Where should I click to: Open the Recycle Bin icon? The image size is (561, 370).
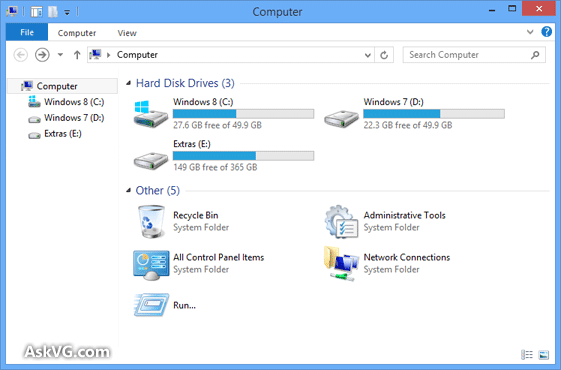click(x=151, y=221)
